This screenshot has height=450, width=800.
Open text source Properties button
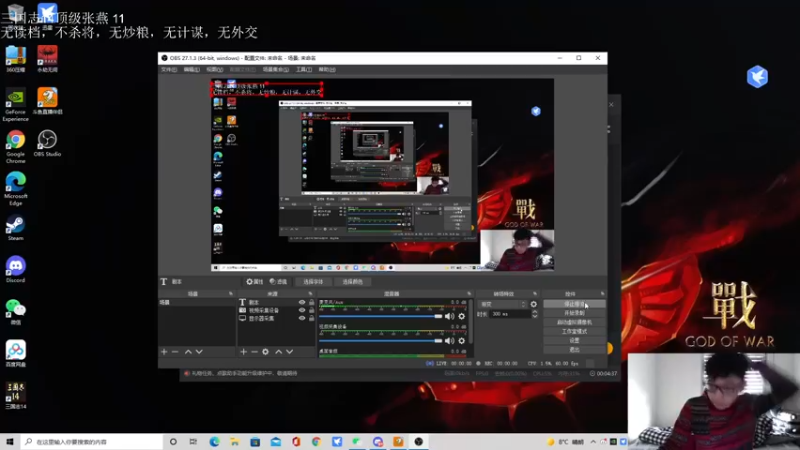(254, 282)
